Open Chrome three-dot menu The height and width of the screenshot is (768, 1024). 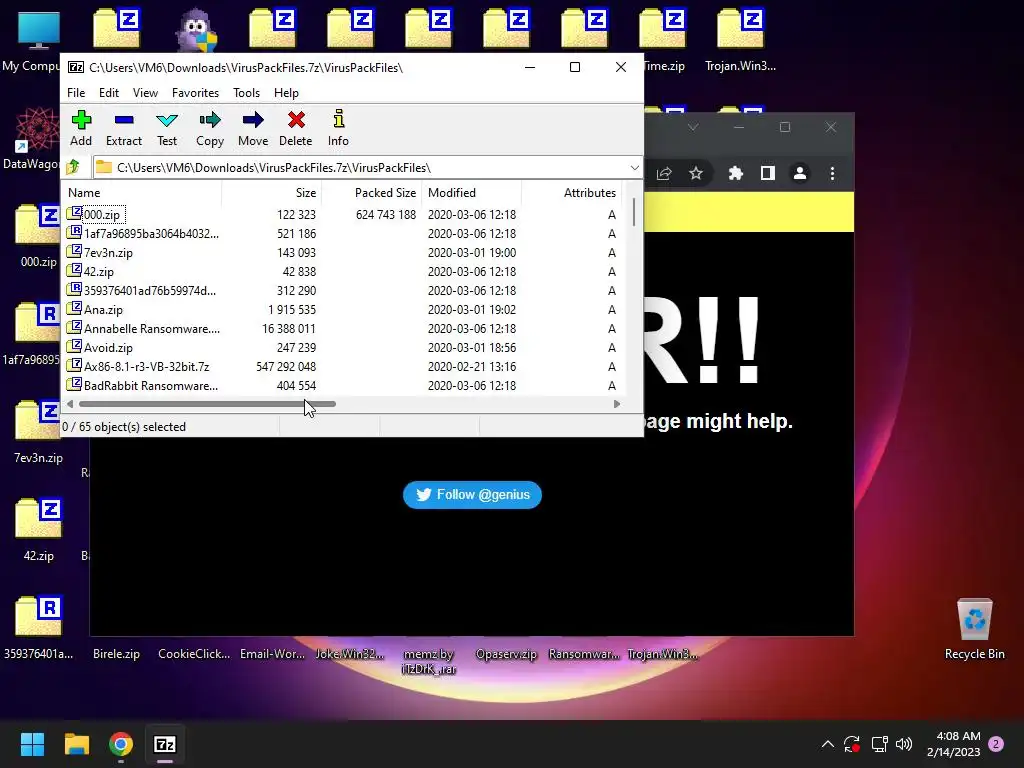click(832, 173)
